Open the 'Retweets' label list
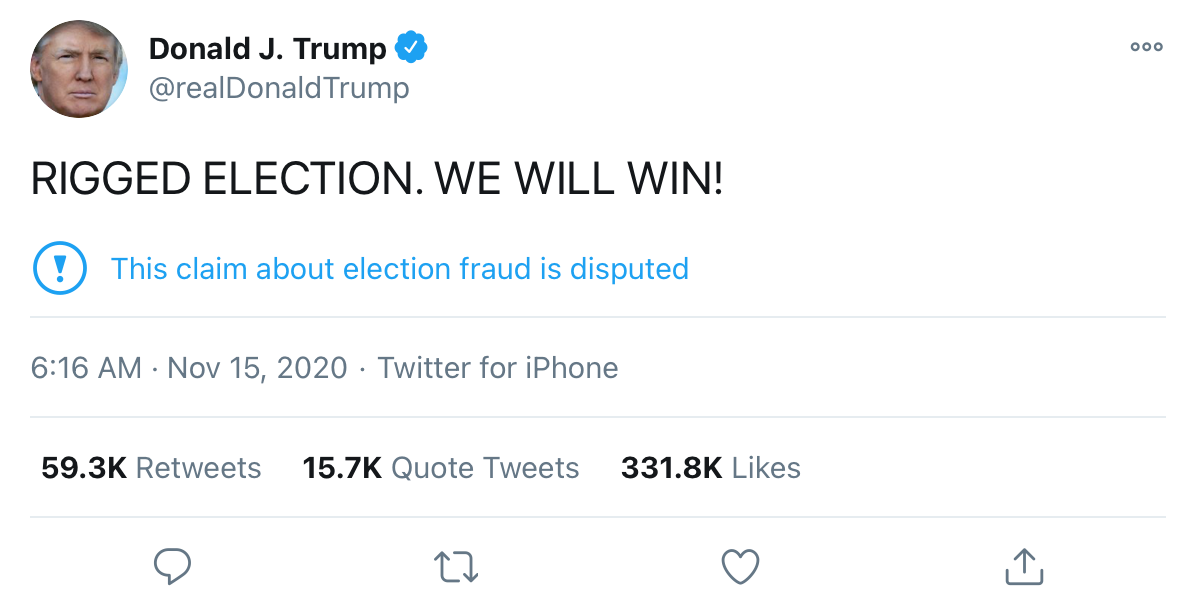Image resolution: width=1196 pixels, height=614 pixels. 198,468
